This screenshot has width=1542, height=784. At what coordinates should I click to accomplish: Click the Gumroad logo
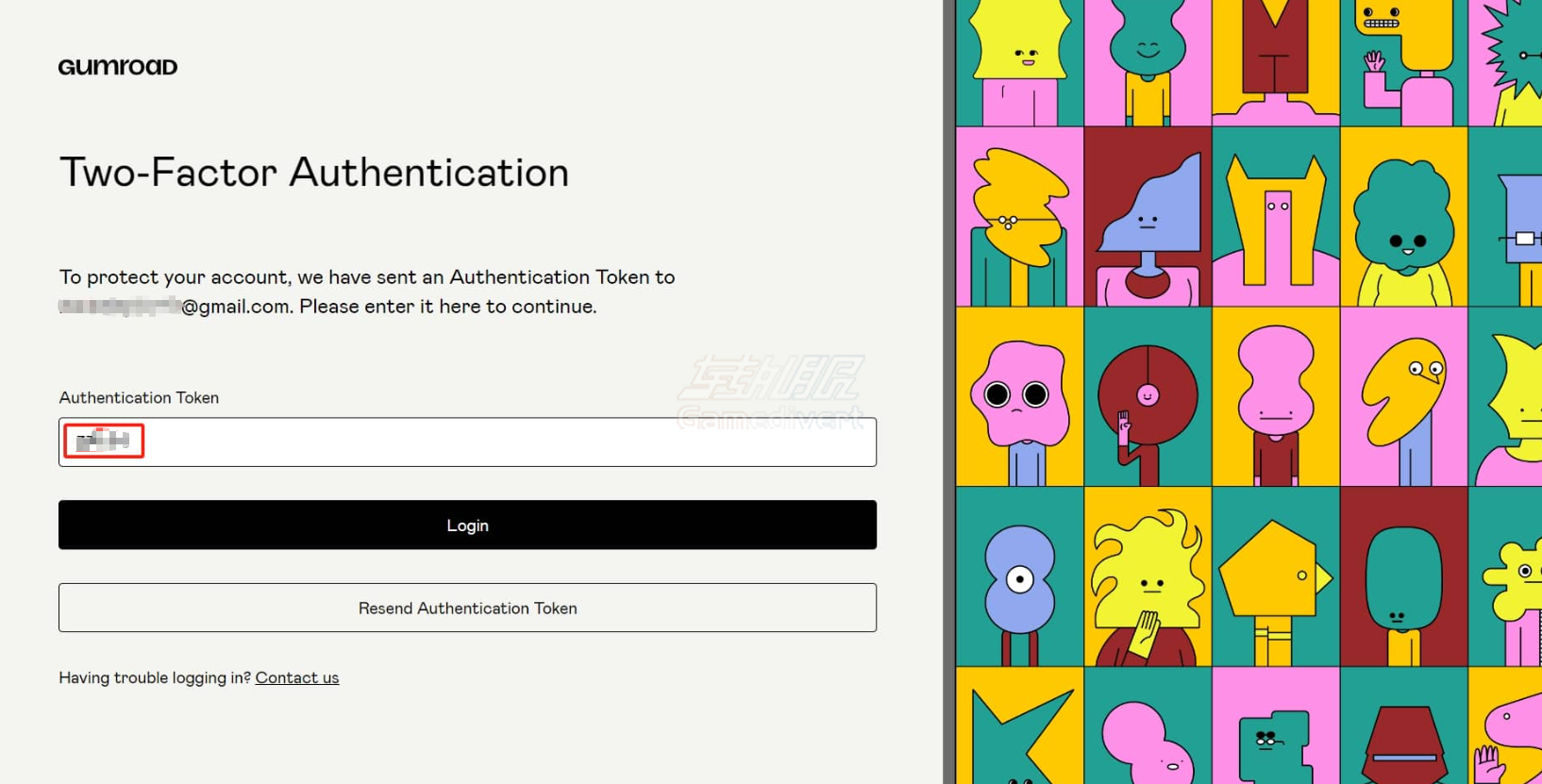point(118,67)
